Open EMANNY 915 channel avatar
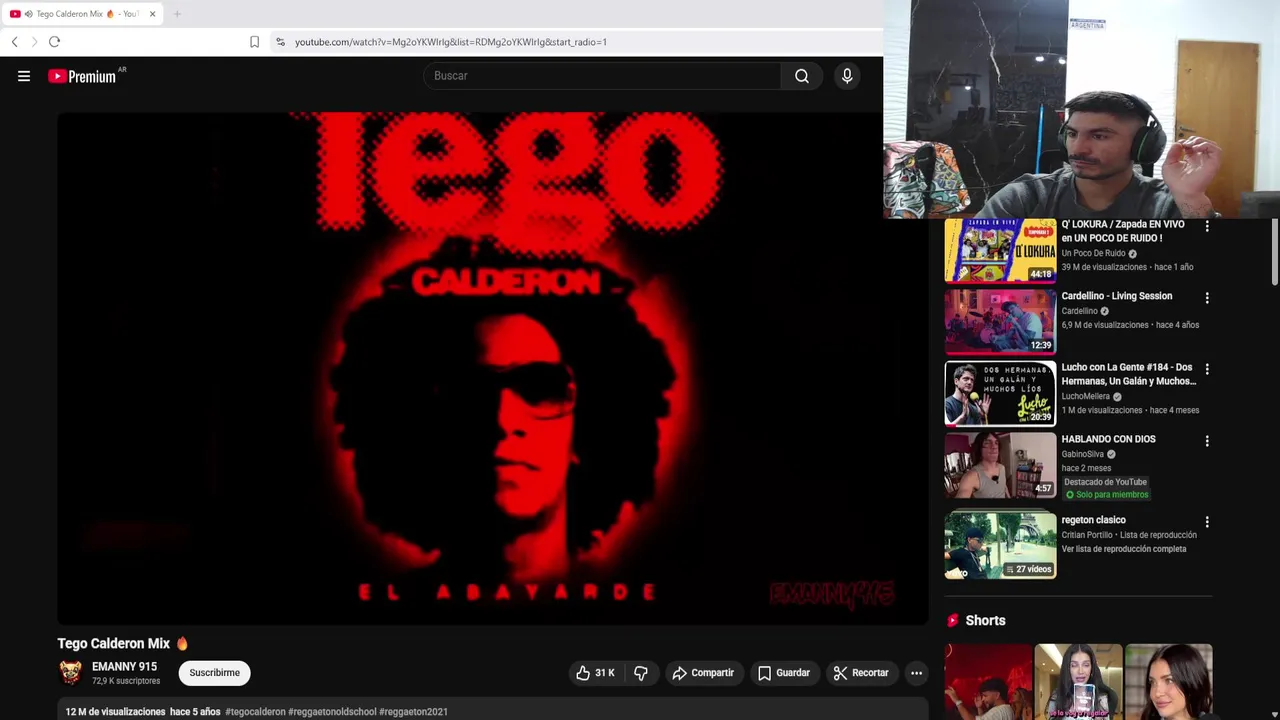 [71, 673]
